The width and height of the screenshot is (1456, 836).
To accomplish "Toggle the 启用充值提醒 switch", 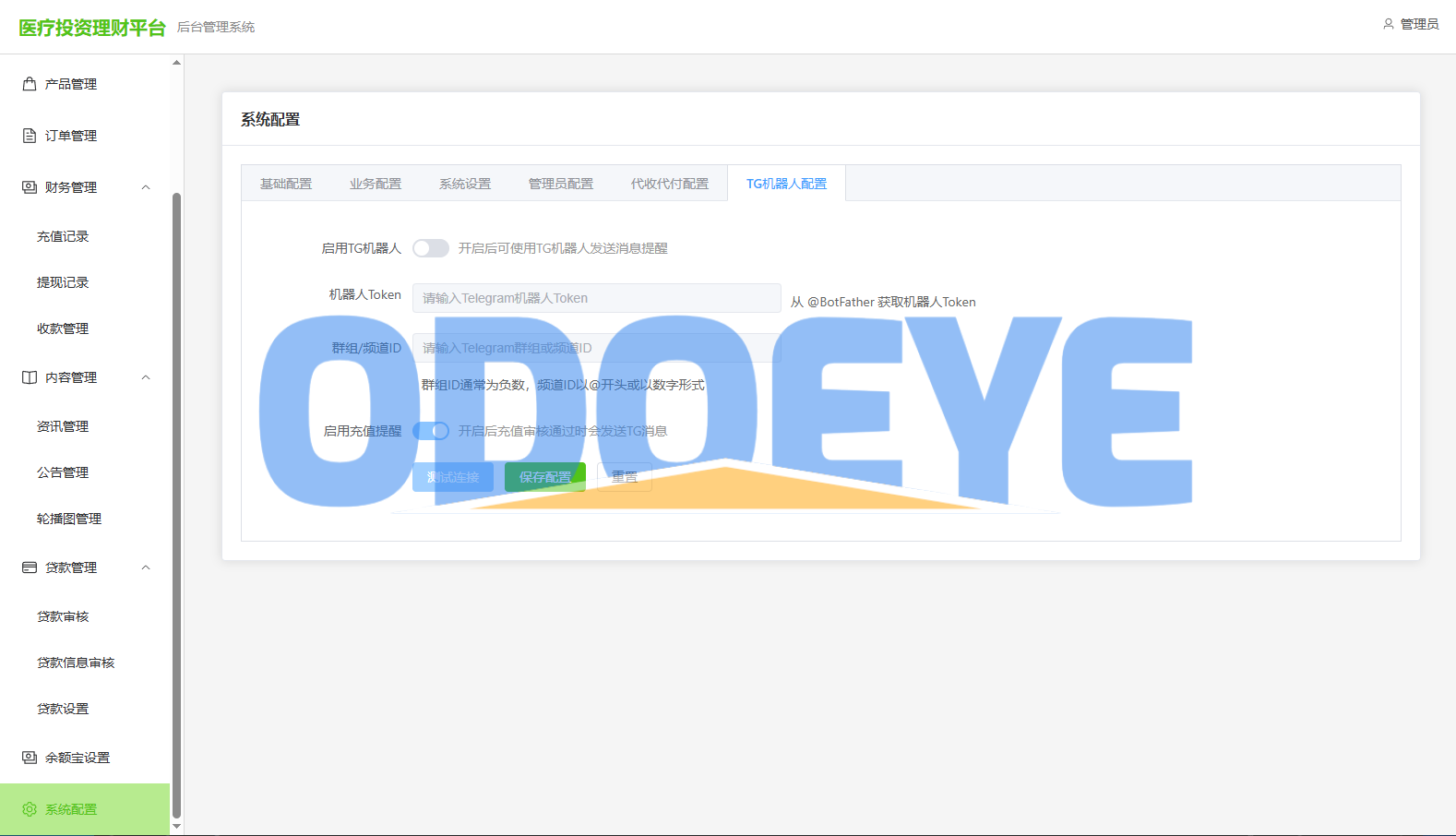I will [x=431, y=431].
